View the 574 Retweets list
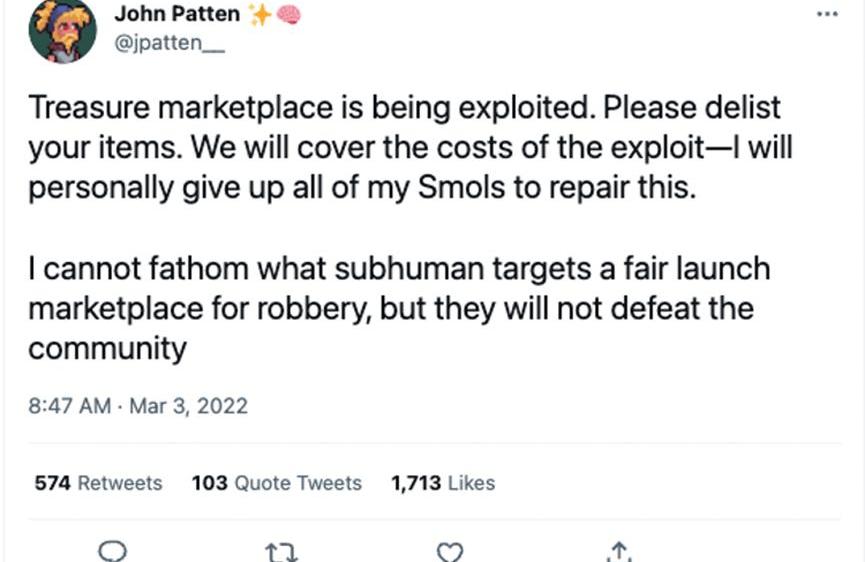The height and width of the screenshot is (562, 865). [x=98, y=483]
